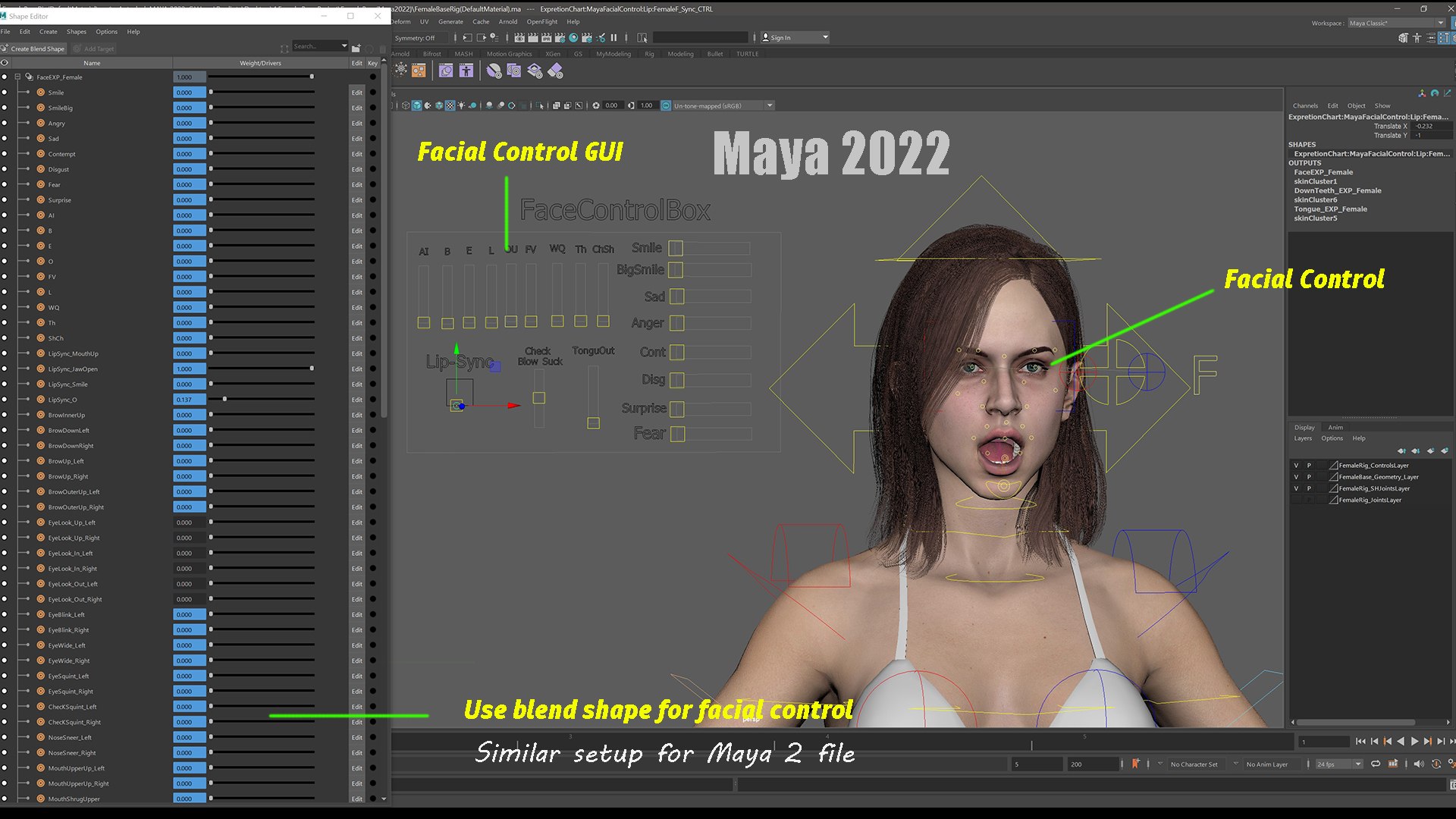Switch to the Rig shelf tab
Image resolution: width=1456 pixels, height=819 pixels.
pos(649,54)
